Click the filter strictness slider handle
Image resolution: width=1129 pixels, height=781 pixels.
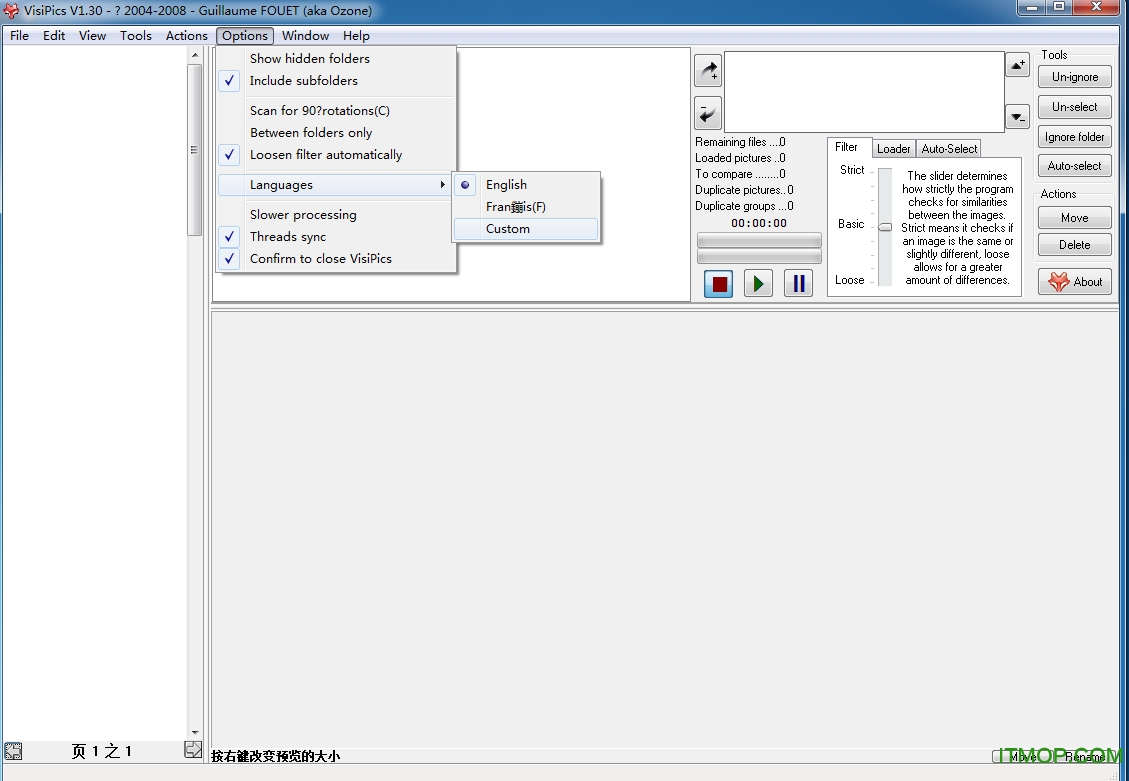click(885, 227)
